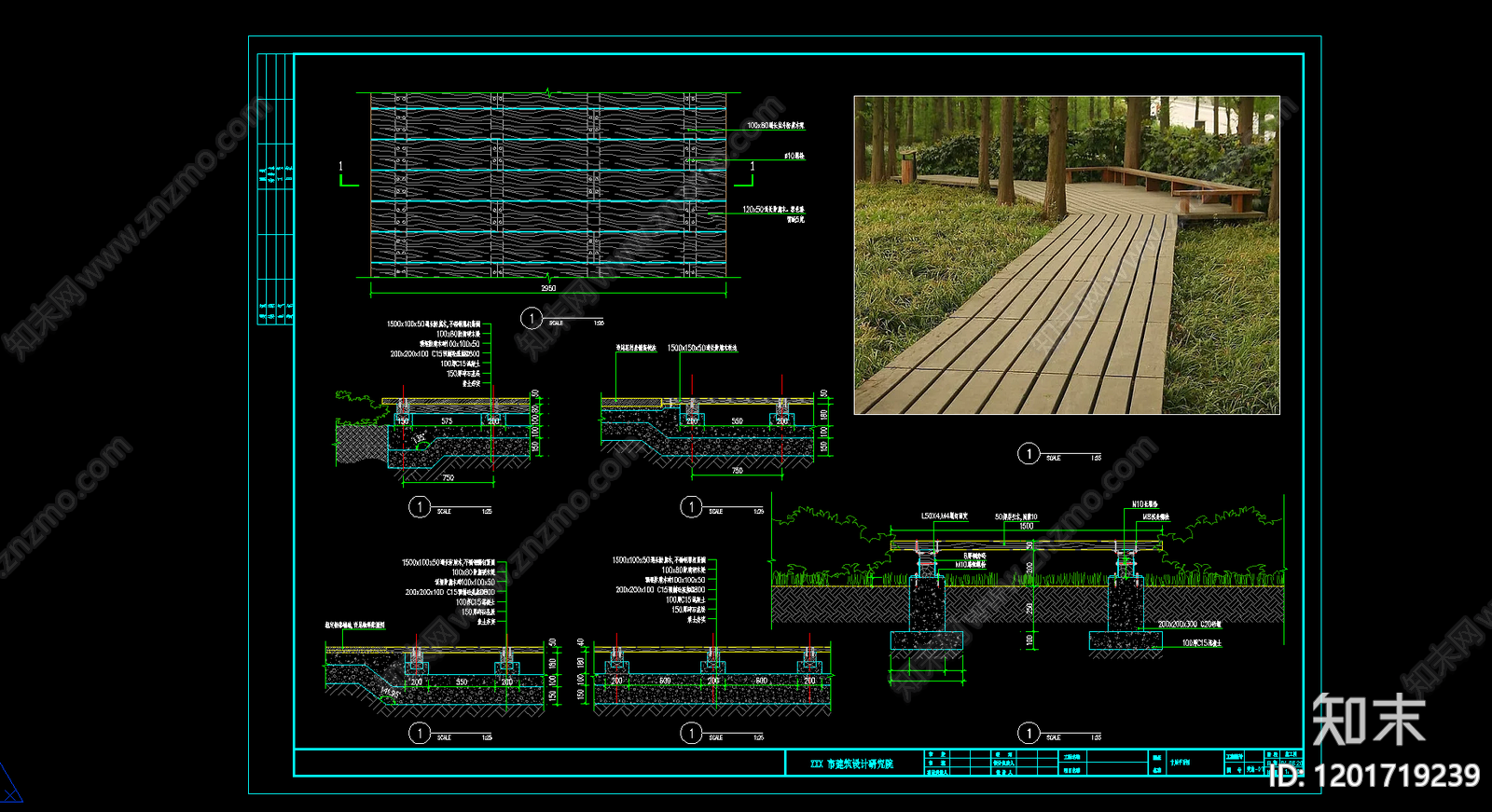Screen dimensions: 1492x812
Task: Select the view bubble under the elevated deck section
Action: (1029, 734)
